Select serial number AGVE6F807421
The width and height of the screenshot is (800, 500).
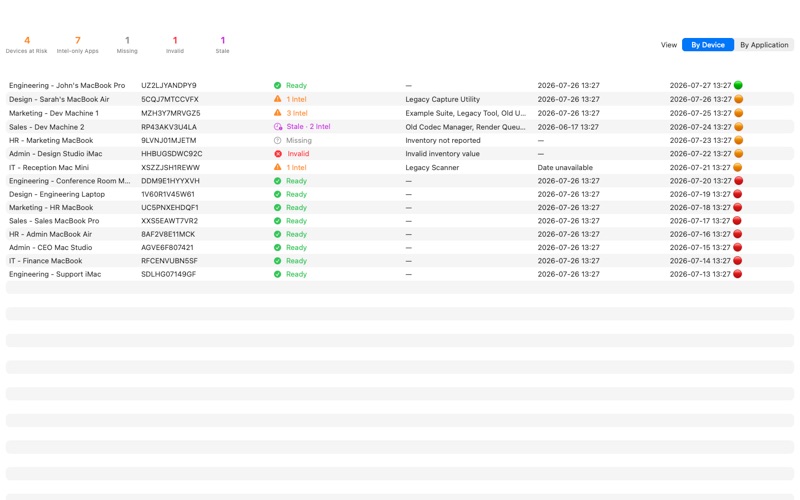[167, 247]
